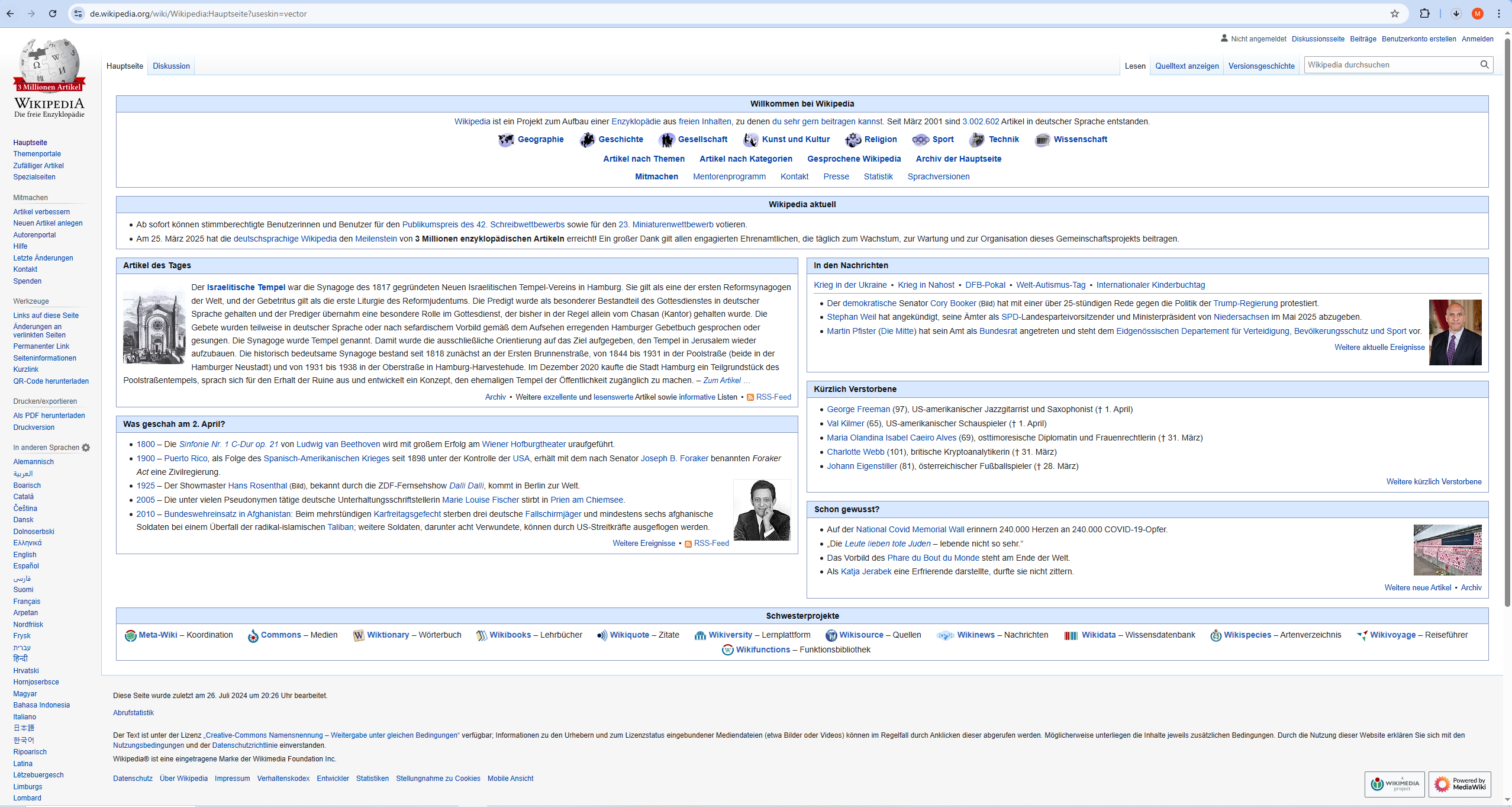Click the Hans Rosenthal portrait thumbnail
This screenshot has width=1512, height=807.
click(762, 510)
